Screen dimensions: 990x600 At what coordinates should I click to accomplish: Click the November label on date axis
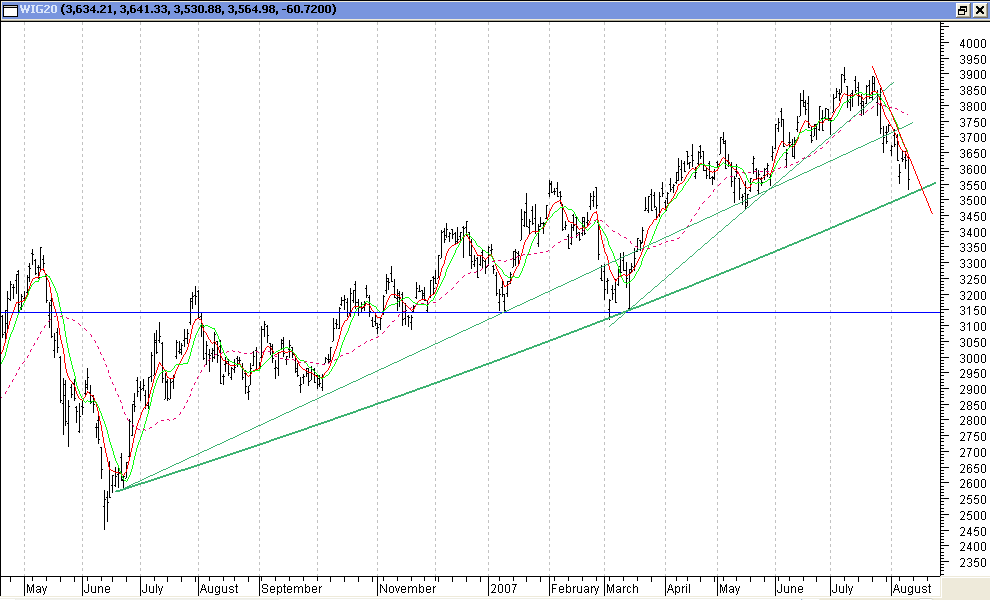point(408,589)
